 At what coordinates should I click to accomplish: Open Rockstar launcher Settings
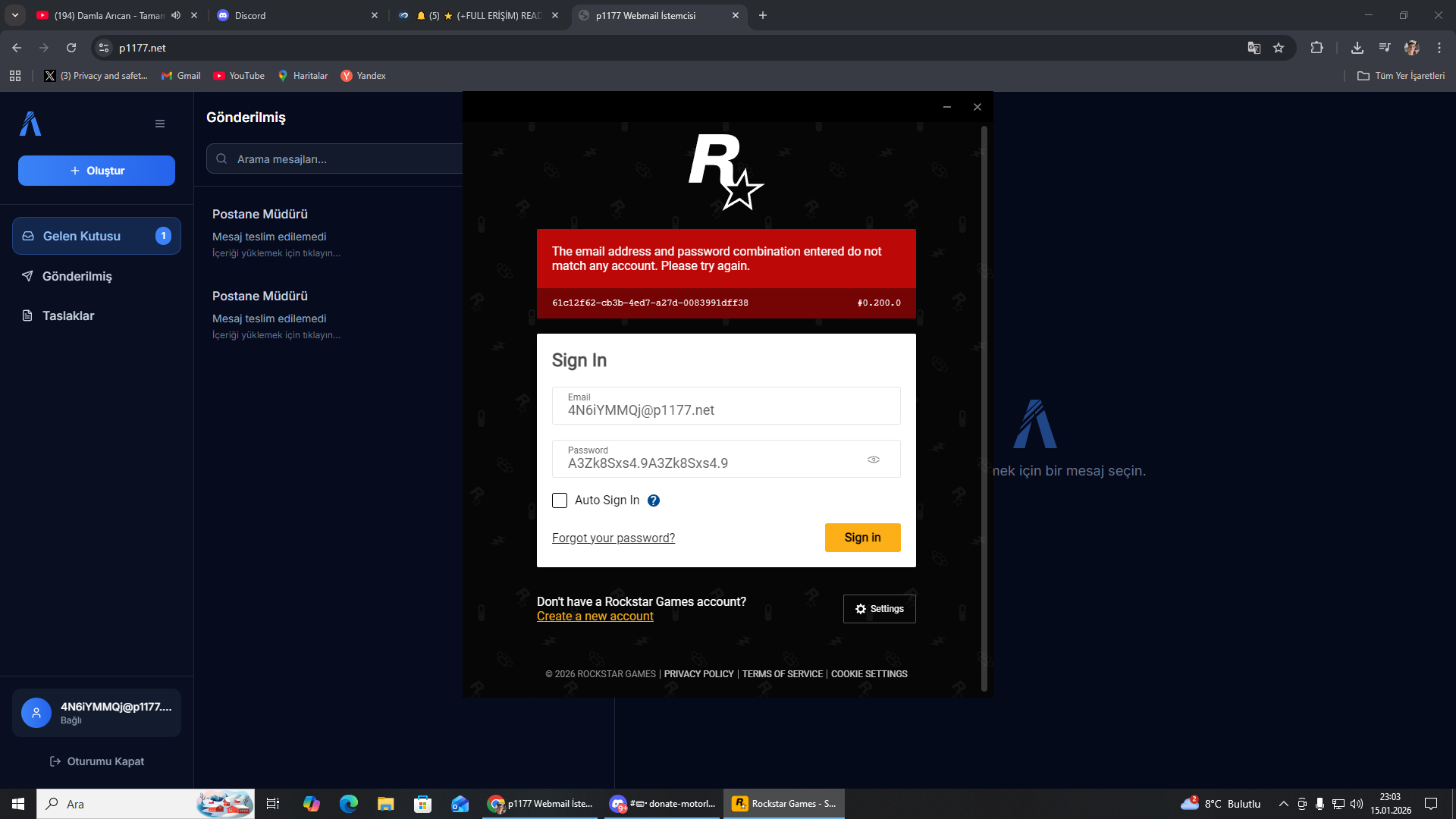click(x=880, y=609)
